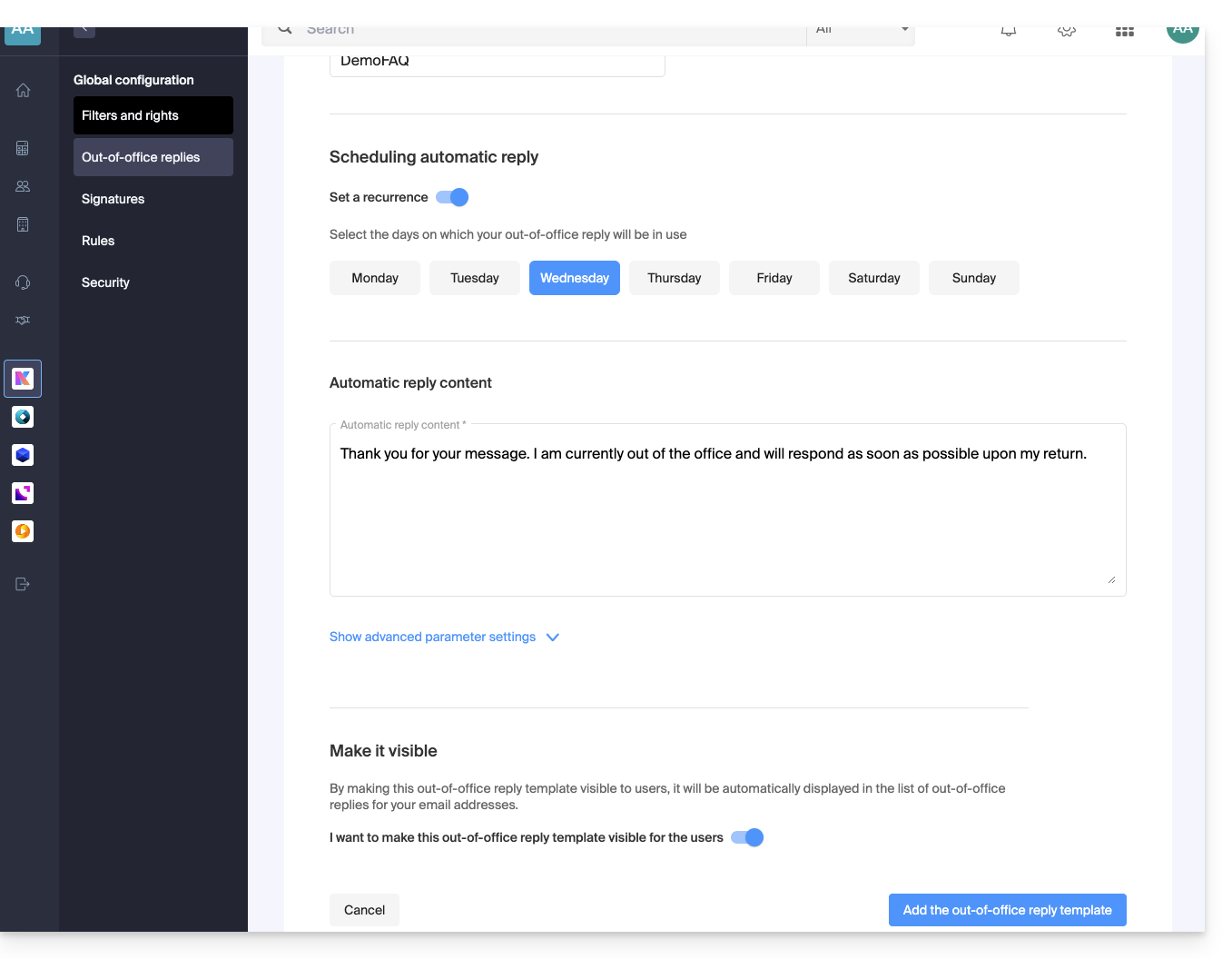Toggle off template visibility for users
The image size is (1232, 959).
pyautogui.click(x=747, y=837)
